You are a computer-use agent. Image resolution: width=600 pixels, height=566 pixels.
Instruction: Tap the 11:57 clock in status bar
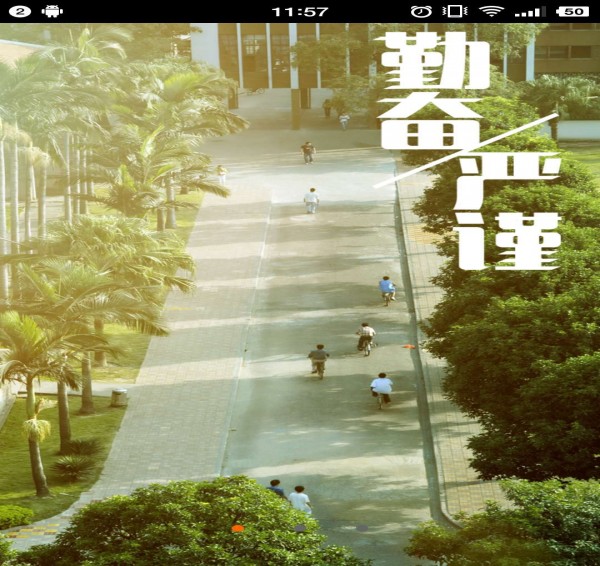[x=300, y=12]
